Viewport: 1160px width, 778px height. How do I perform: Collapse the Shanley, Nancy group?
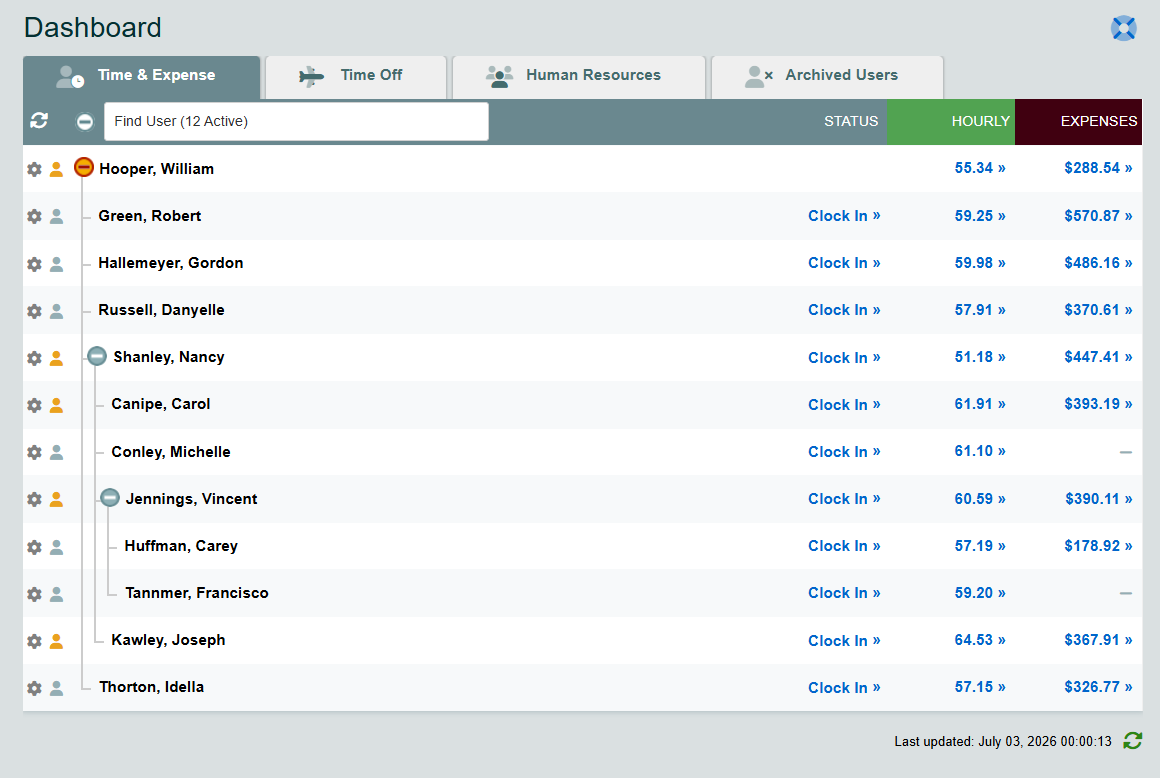tap(97, 356)
